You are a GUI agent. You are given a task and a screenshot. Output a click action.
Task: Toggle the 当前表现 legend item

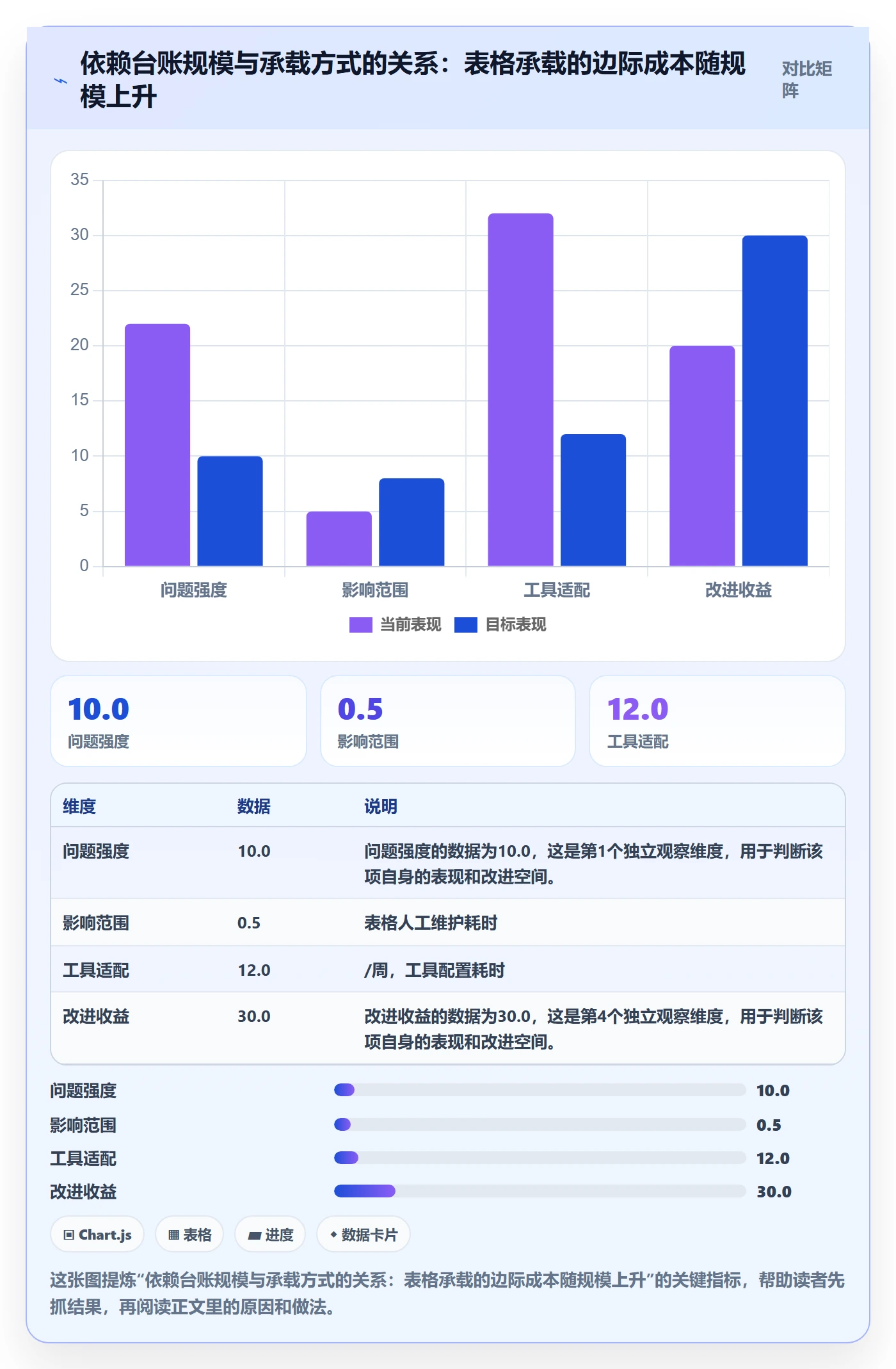[x=396, y=624]
